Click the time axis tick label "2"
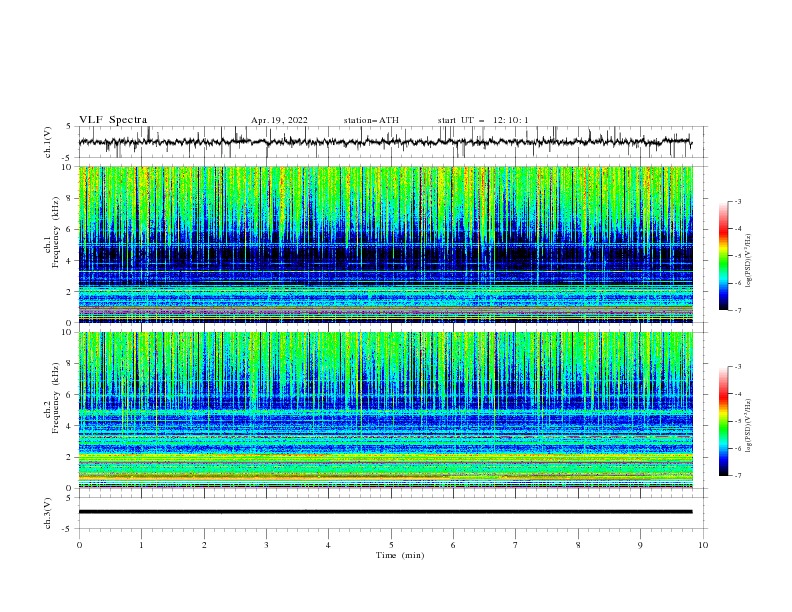The height and width of the screenshot is (612, 792). tap(204, 545)
